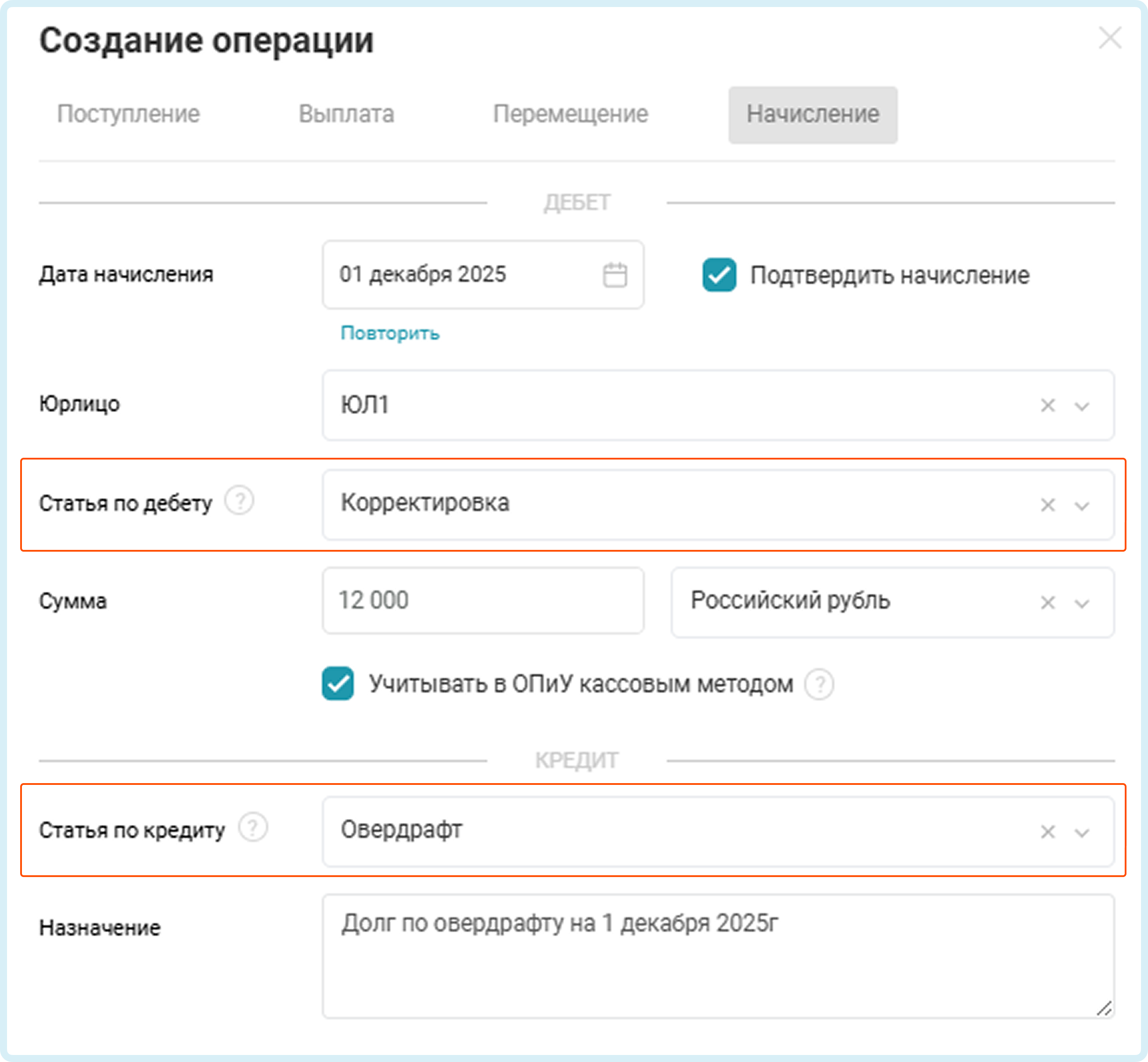Screen dimensions: 1148x1062
Task: Clear the Корректировка selection with its X icon
Action: (1048, 505)
